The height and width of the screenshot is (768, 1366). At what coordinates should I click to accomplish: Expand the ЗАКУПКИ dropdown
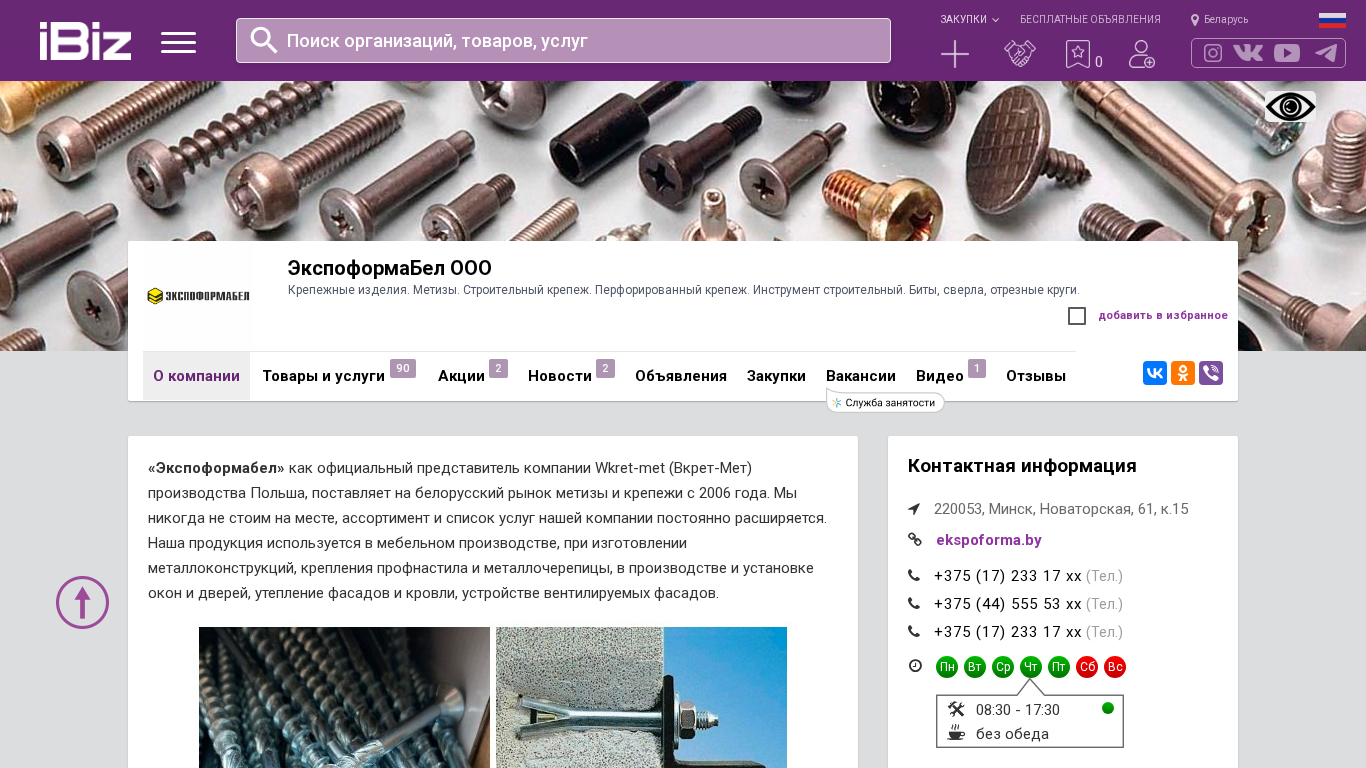coord(969,20)
